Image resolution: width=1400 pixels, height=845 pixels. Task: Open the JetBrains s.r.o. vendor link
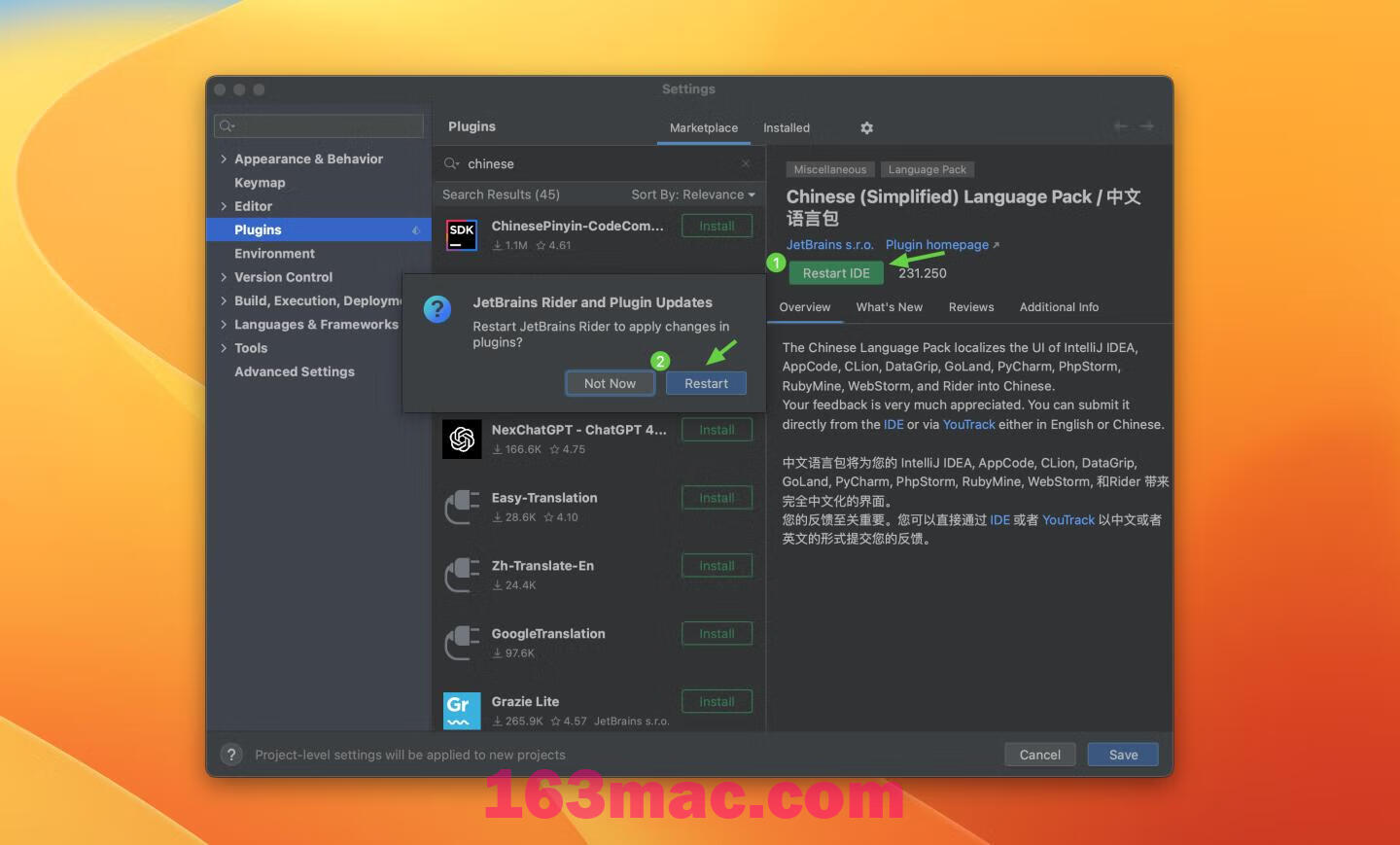click(x=830, y=245)
